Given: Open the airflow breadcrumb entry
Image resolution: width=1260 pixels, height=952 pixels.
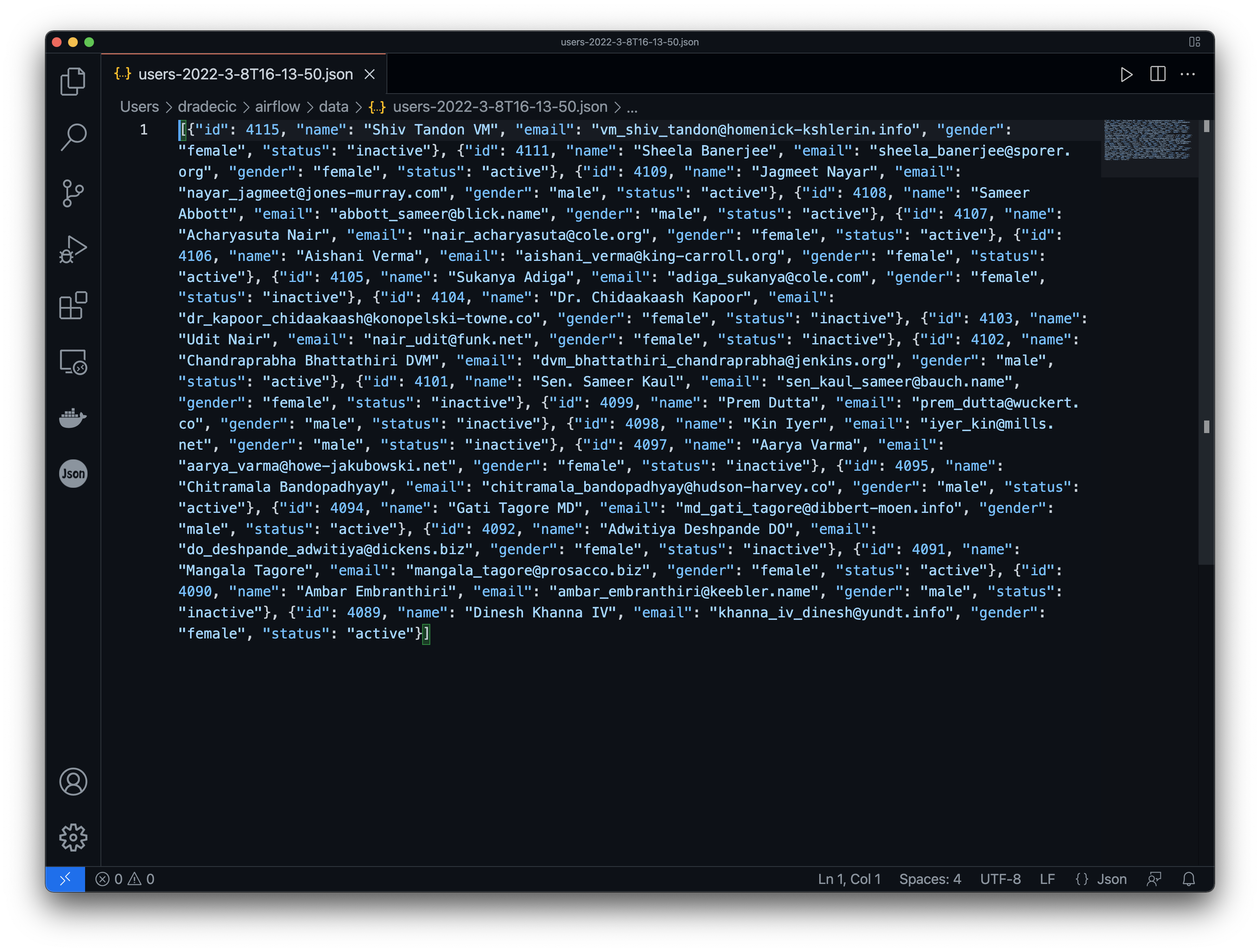Looking at the screenshot, I should [x=278, y=107].
